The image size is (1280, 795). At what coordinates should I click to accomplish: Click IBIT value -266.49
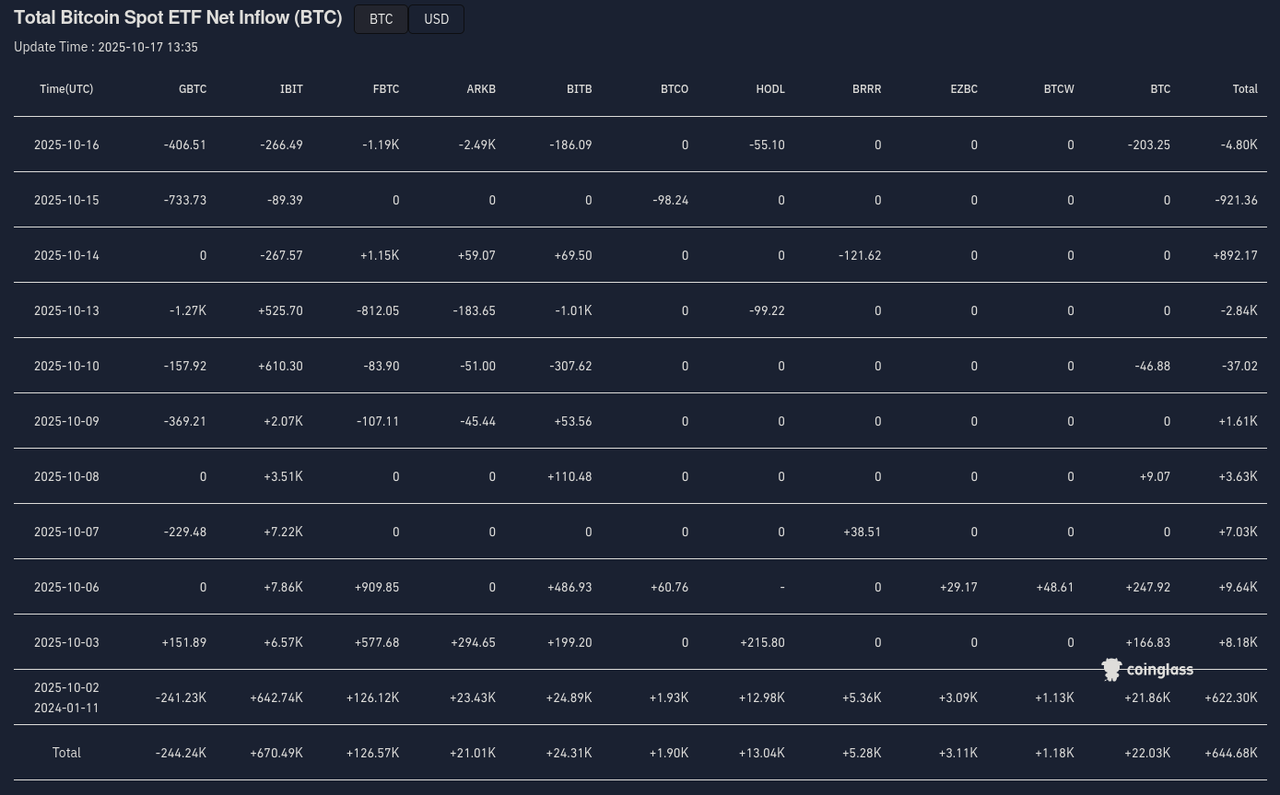(281, 145)
